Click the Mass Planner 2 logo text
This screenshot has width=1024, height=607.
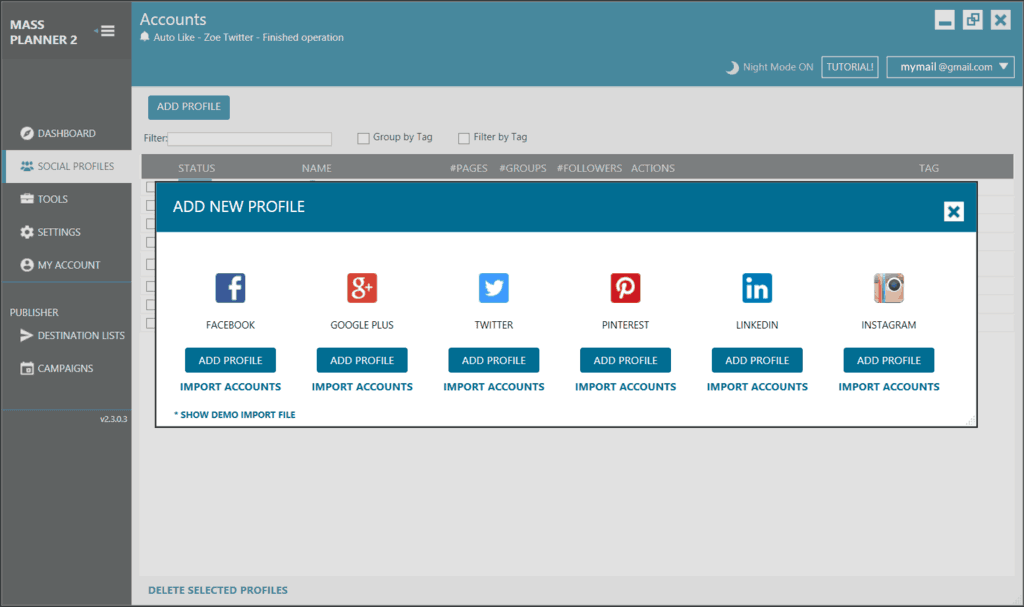click(x=44, y=32)
